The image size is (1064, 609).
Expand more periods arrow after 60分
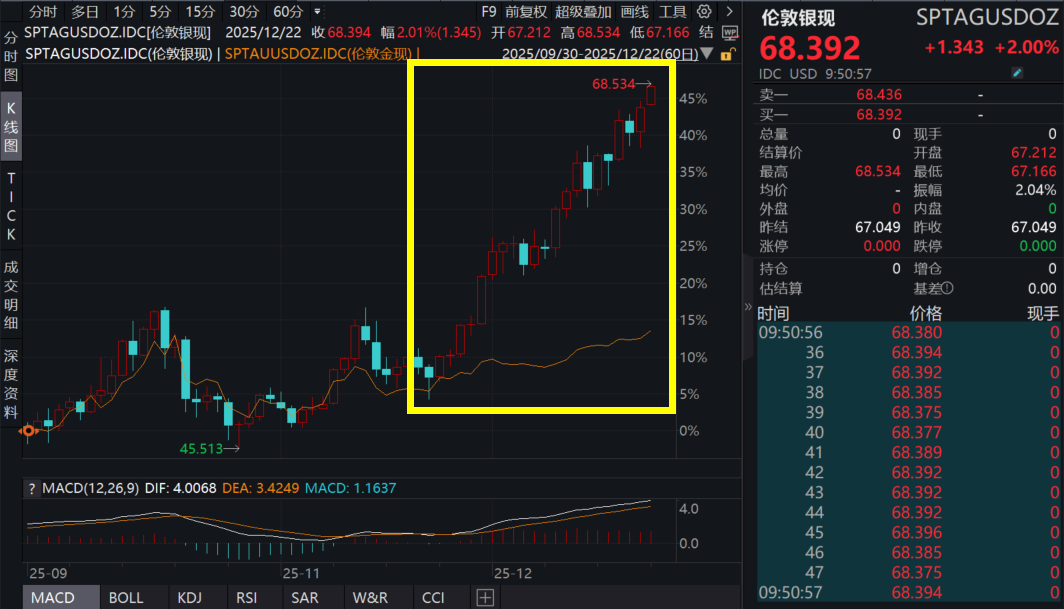[318, 12]
